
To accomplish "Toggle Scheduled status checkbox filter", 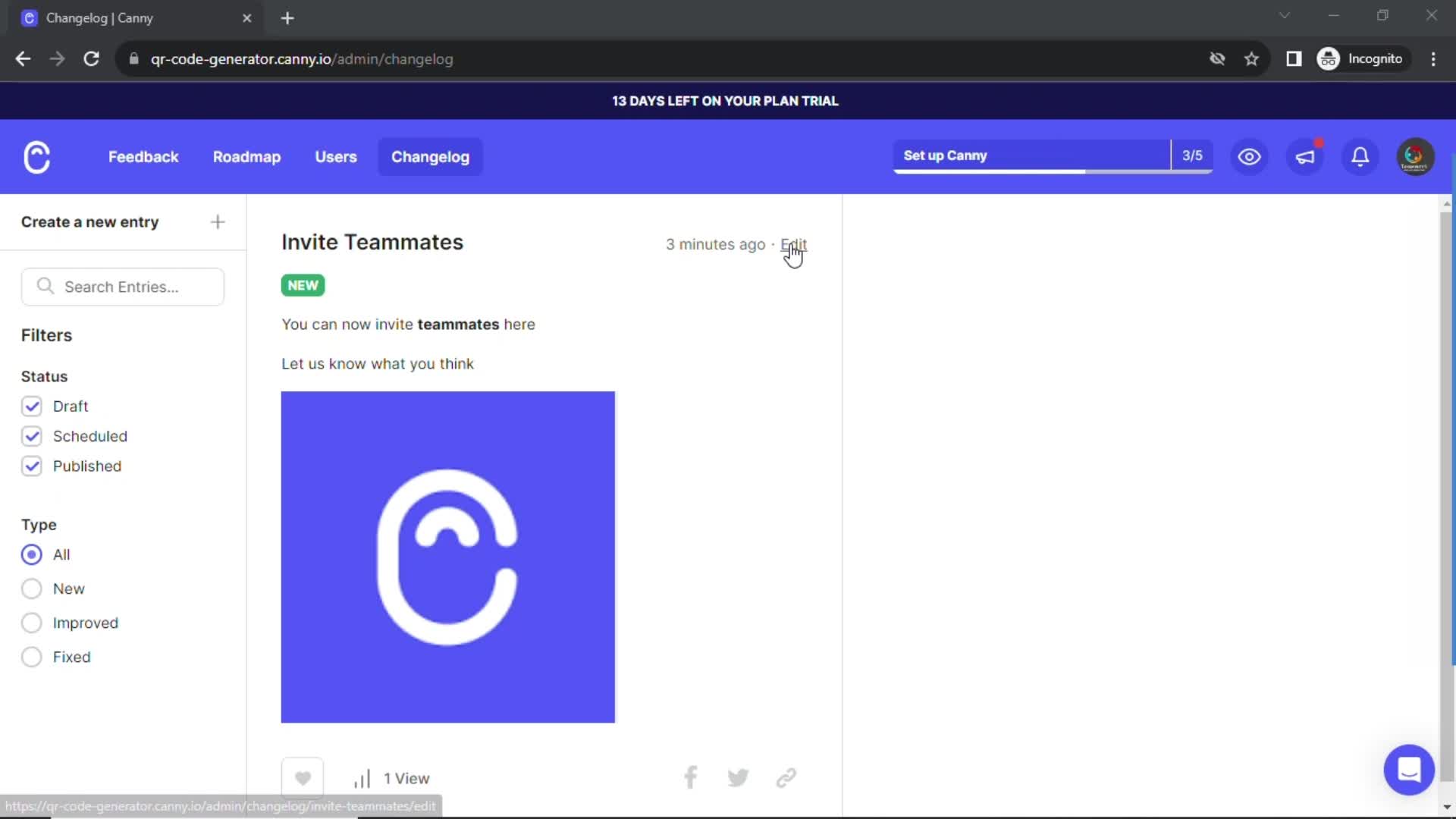I will pos(31,436).
